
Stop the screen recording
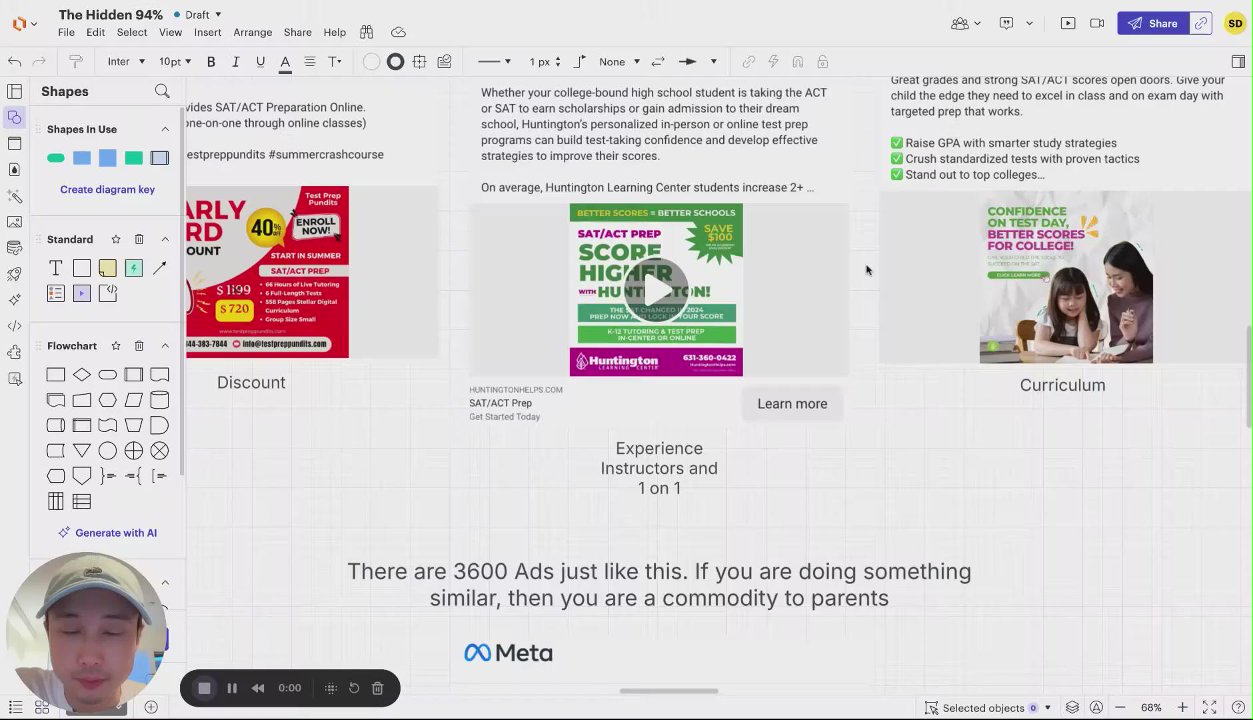pyautogui.click(x=204, y=688)
